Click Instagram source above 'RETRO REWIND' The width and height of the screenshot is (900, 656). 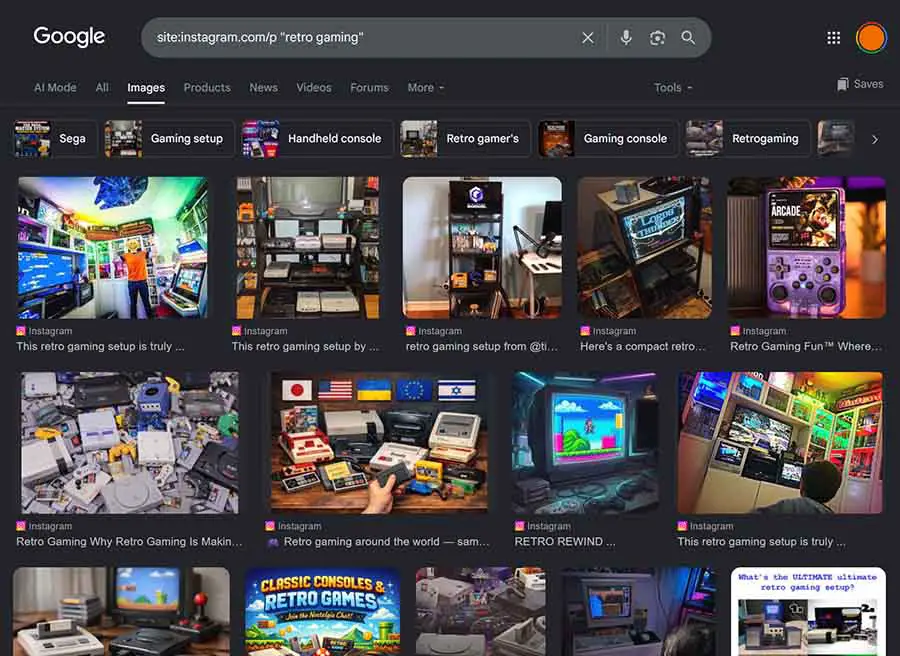tap(542, 526)
